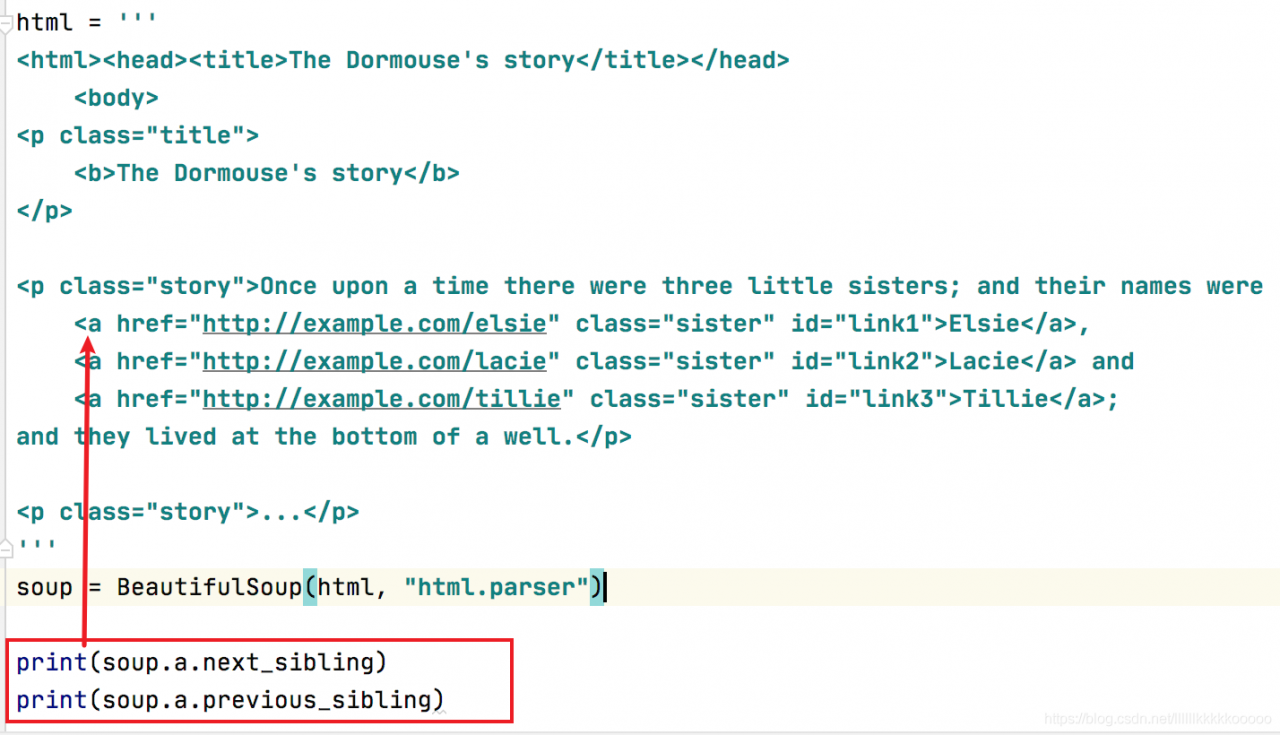Open the http://example.com/lacie link
The height and width of the screenshot is (735, 1280).
point(375,361)
